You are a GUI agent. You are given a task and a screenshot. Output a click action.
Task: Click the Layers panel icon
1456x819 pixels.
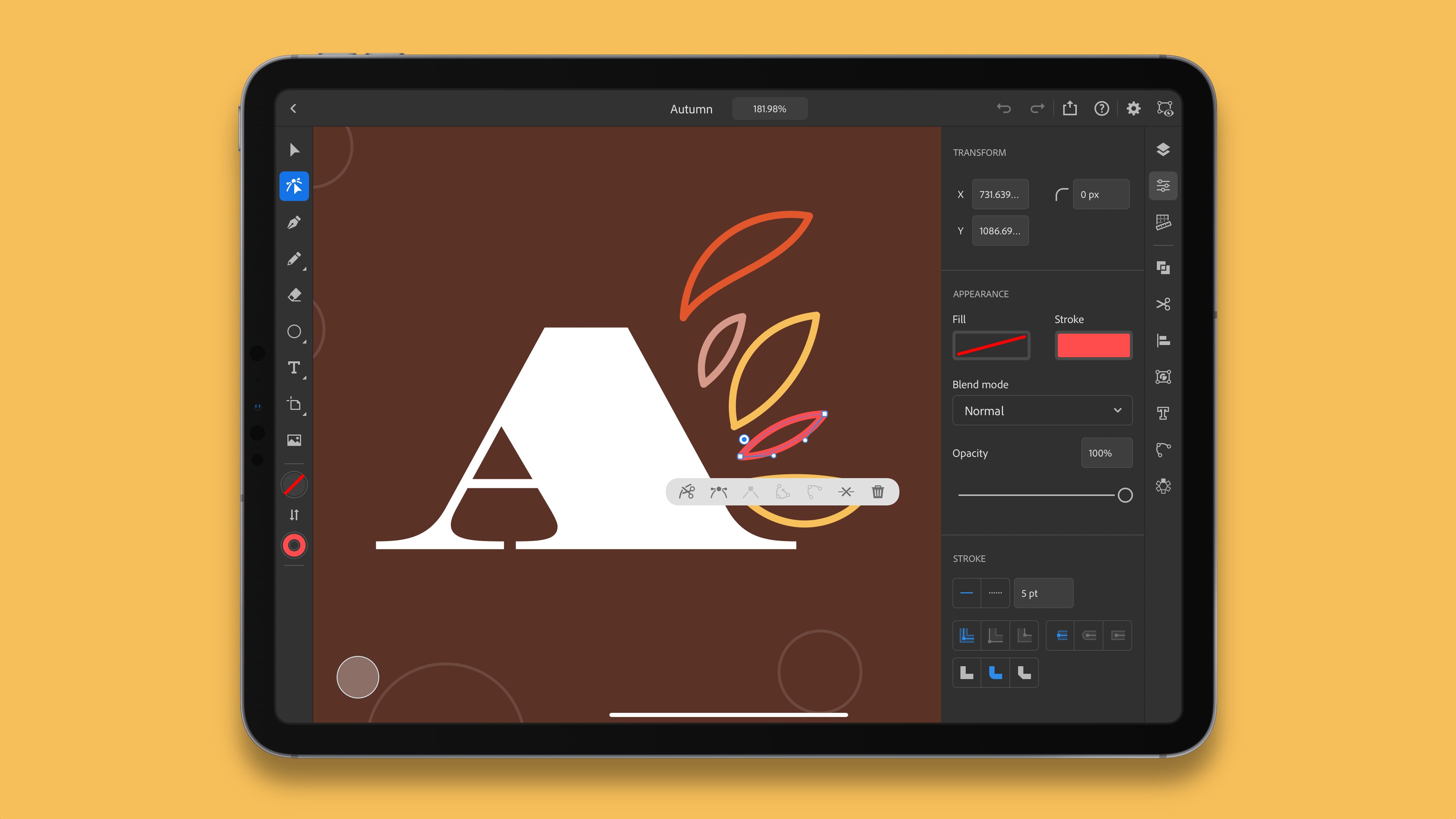[1163, 149]
